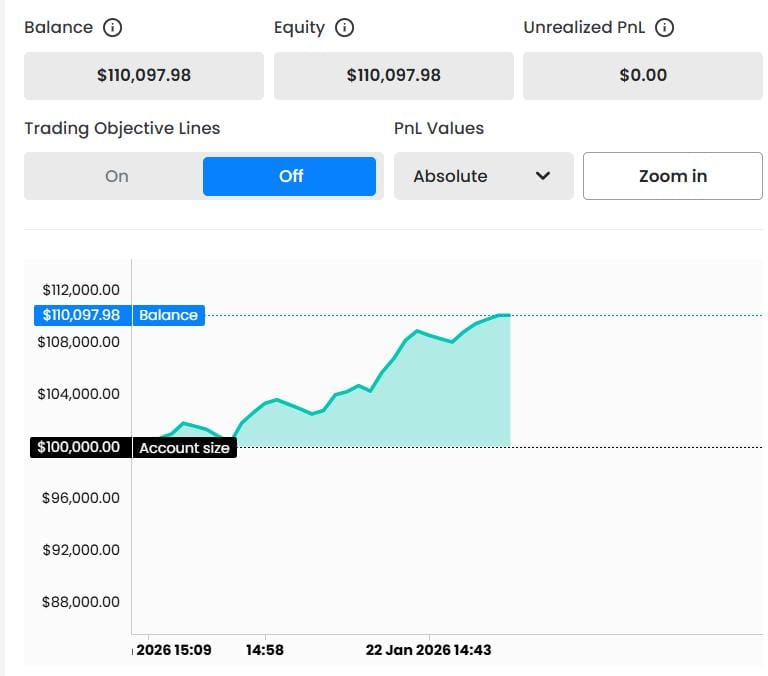Click the blue Balance label on chart
The height and width of the screenshot is (676, 768).
[x=168, y=315]
